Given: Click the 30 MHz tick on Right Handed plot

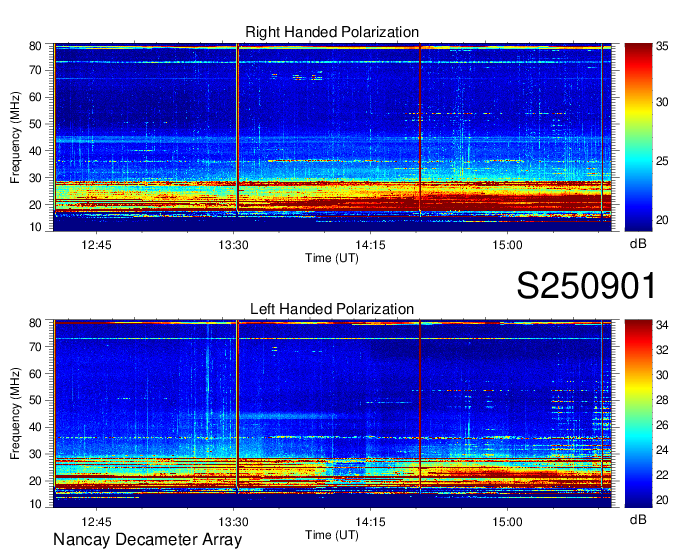Looking at the screenshot, I should [x=35, y=178].
